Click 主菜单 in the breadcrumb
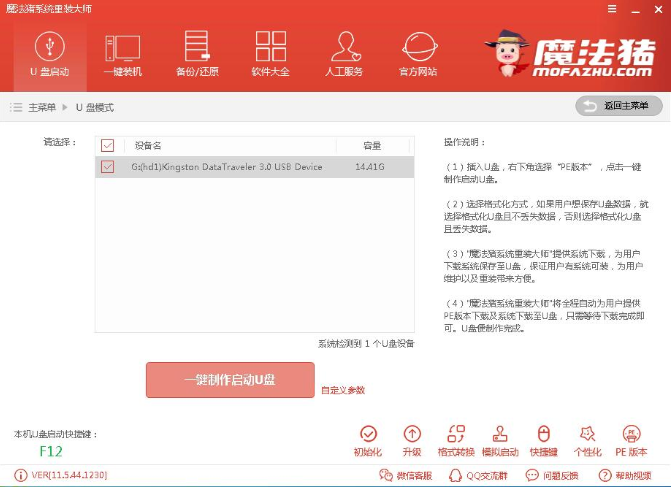This screenshot has height=487, width=671. 42,107
